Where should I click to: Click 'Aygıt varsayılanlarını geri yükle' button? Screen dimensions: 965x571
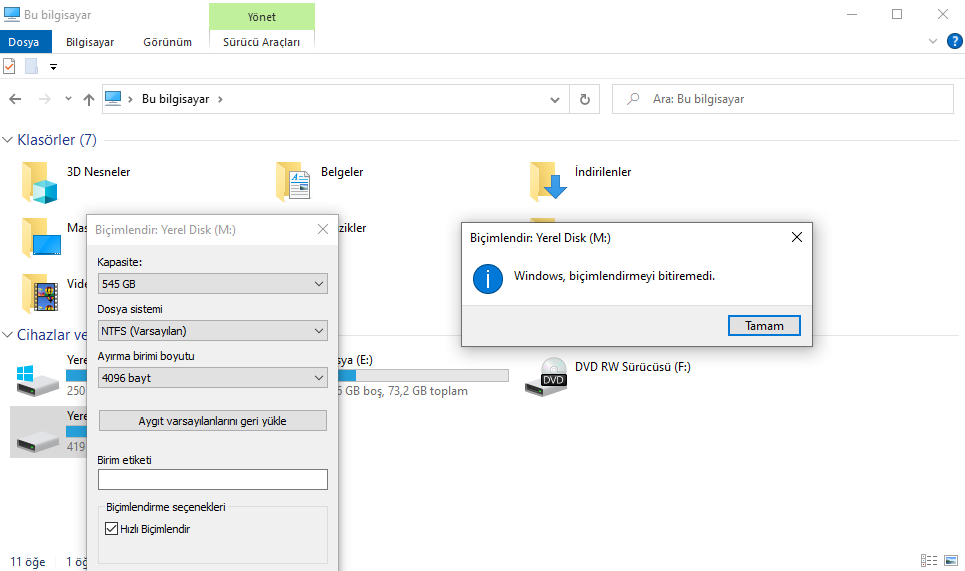[212, 421]
